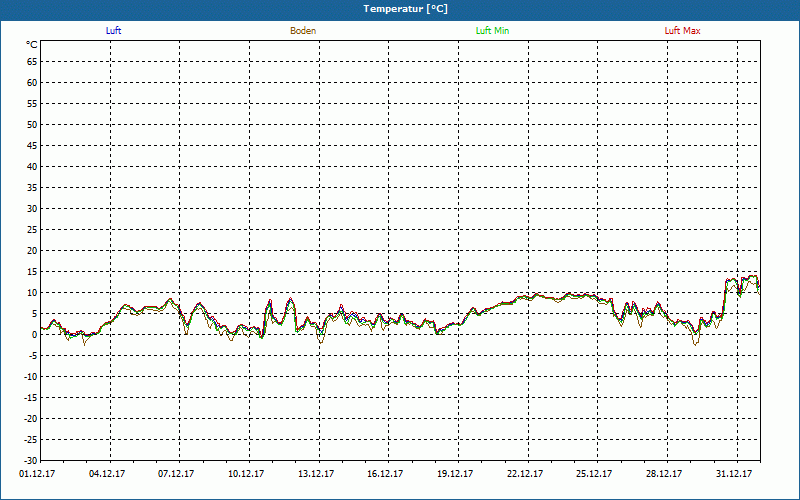This screenshot has width=800, height=500.
Task: Click the 04.12.17 date label
Action: pos(107,473)
